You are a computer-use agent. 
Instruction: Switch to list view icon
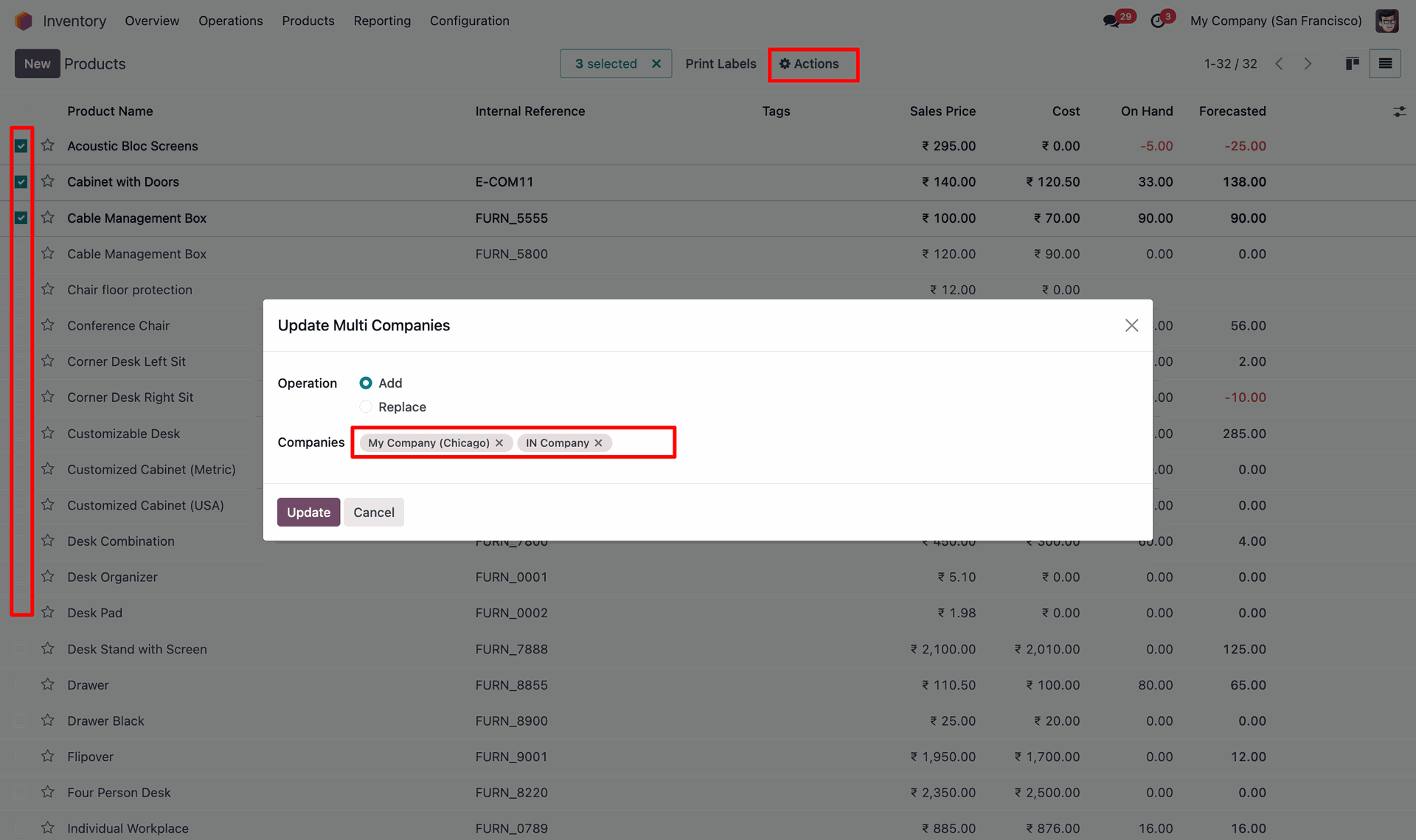click(1385, 63)
